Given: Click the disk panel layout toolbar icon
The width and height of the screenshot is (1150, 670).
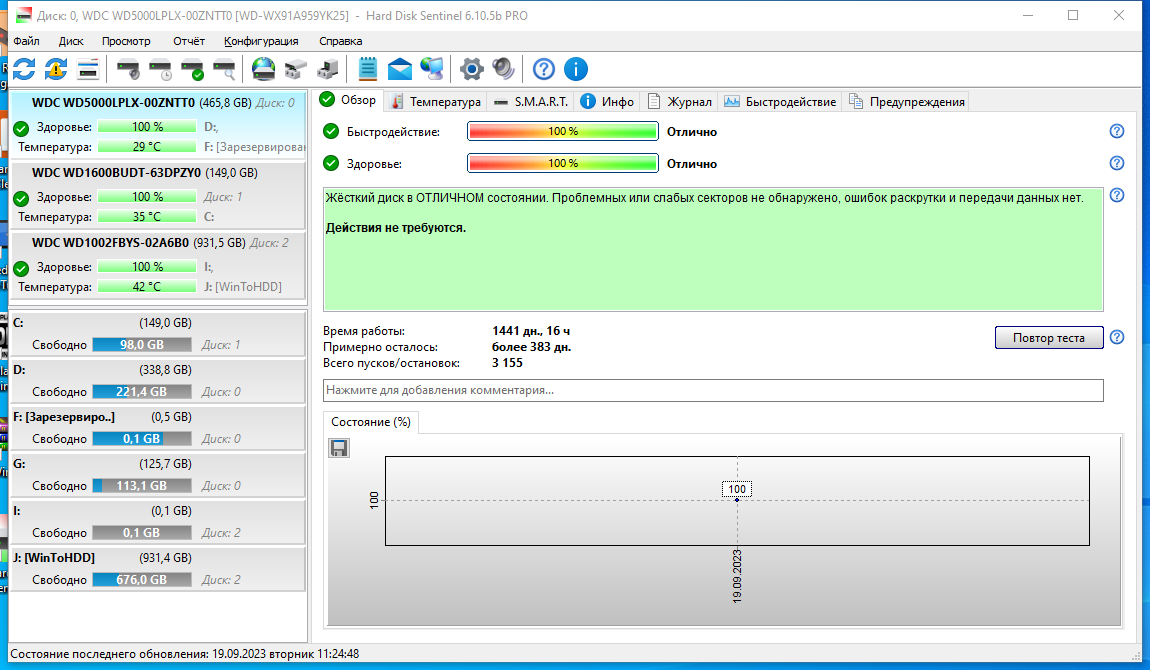Looking at the screenshot, I should 88,70.
